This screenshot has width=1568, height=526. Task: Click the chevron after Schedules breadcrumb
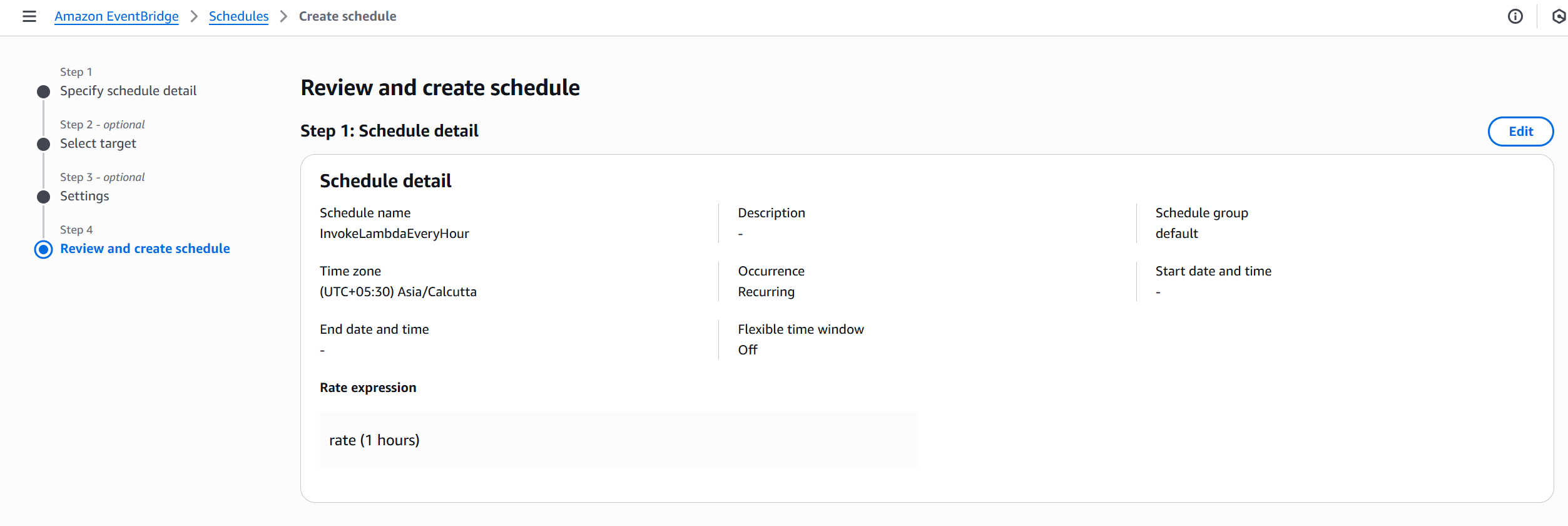284,16
